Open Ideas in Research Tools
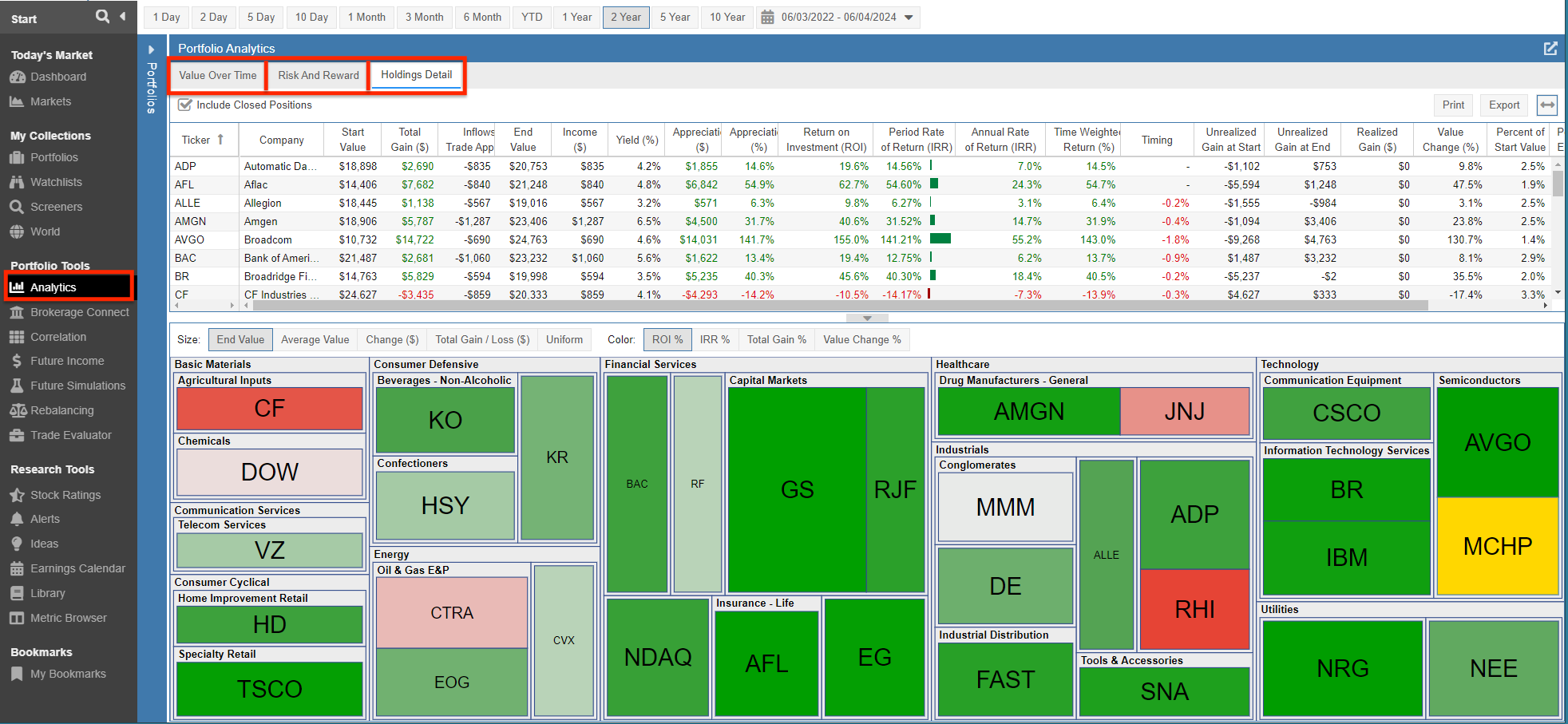1568x724 pixels. (44, 544)
